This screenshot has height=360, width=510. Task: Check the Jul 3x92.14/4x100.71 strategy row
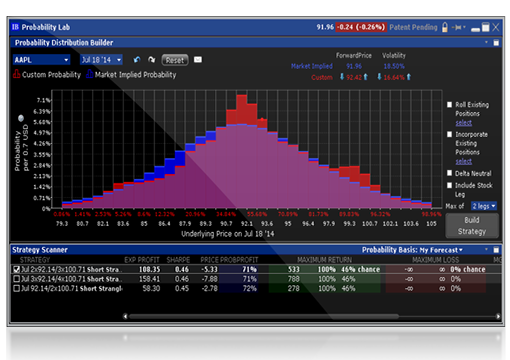tap(16, 279)
